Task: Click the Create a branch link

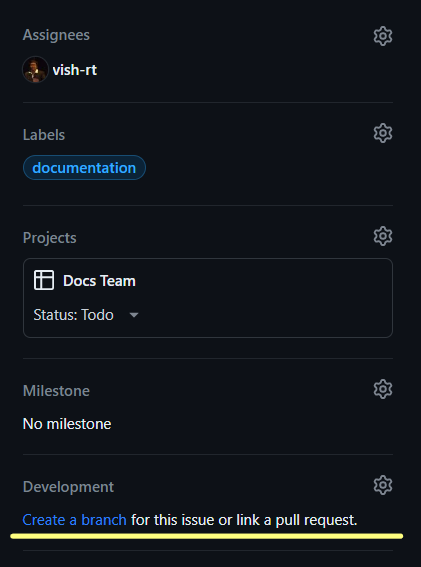Action: tap(75, 520)
